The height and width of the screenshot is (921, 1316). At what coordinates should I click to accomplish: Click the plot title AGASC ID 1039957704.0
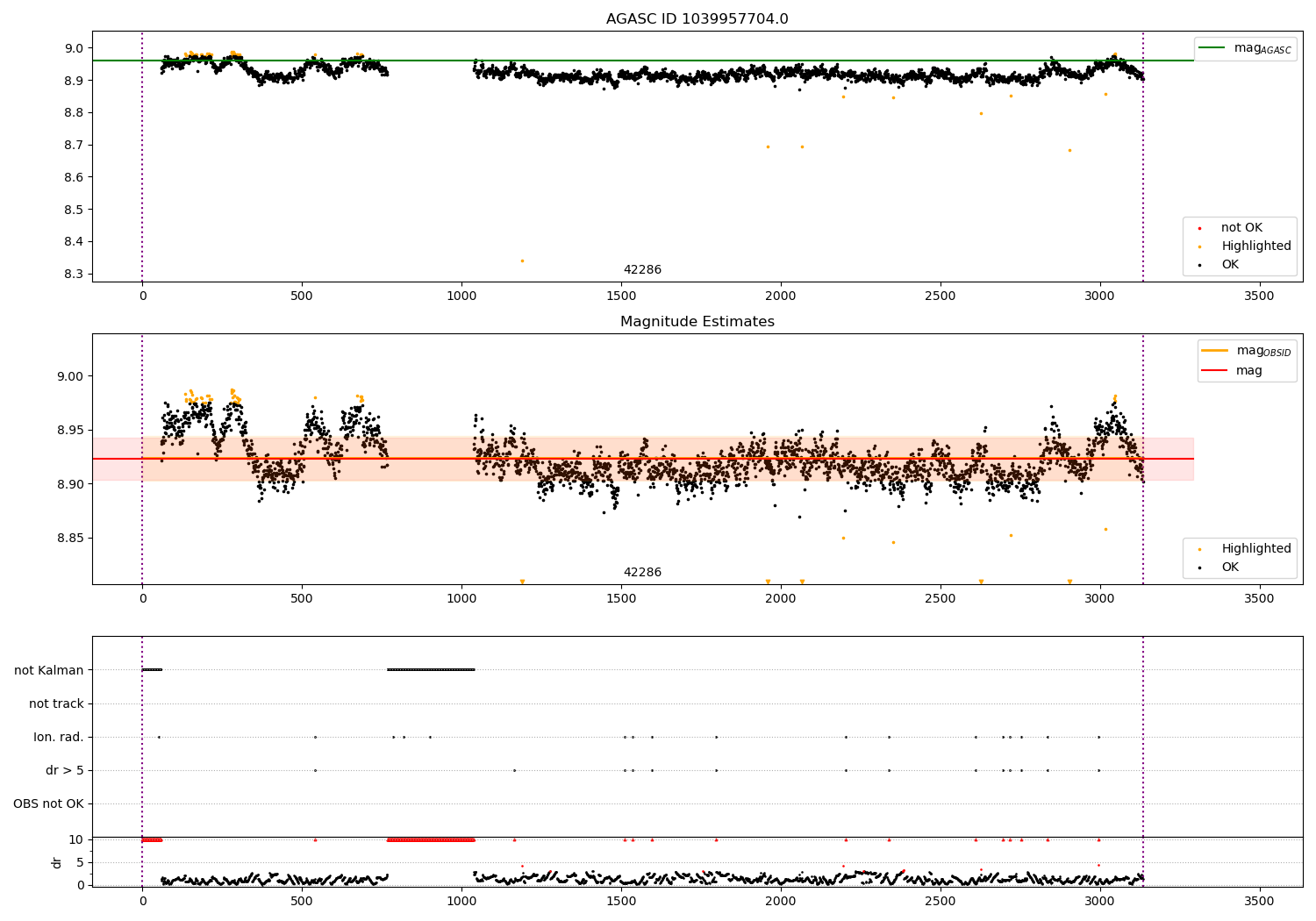point(697,19)
